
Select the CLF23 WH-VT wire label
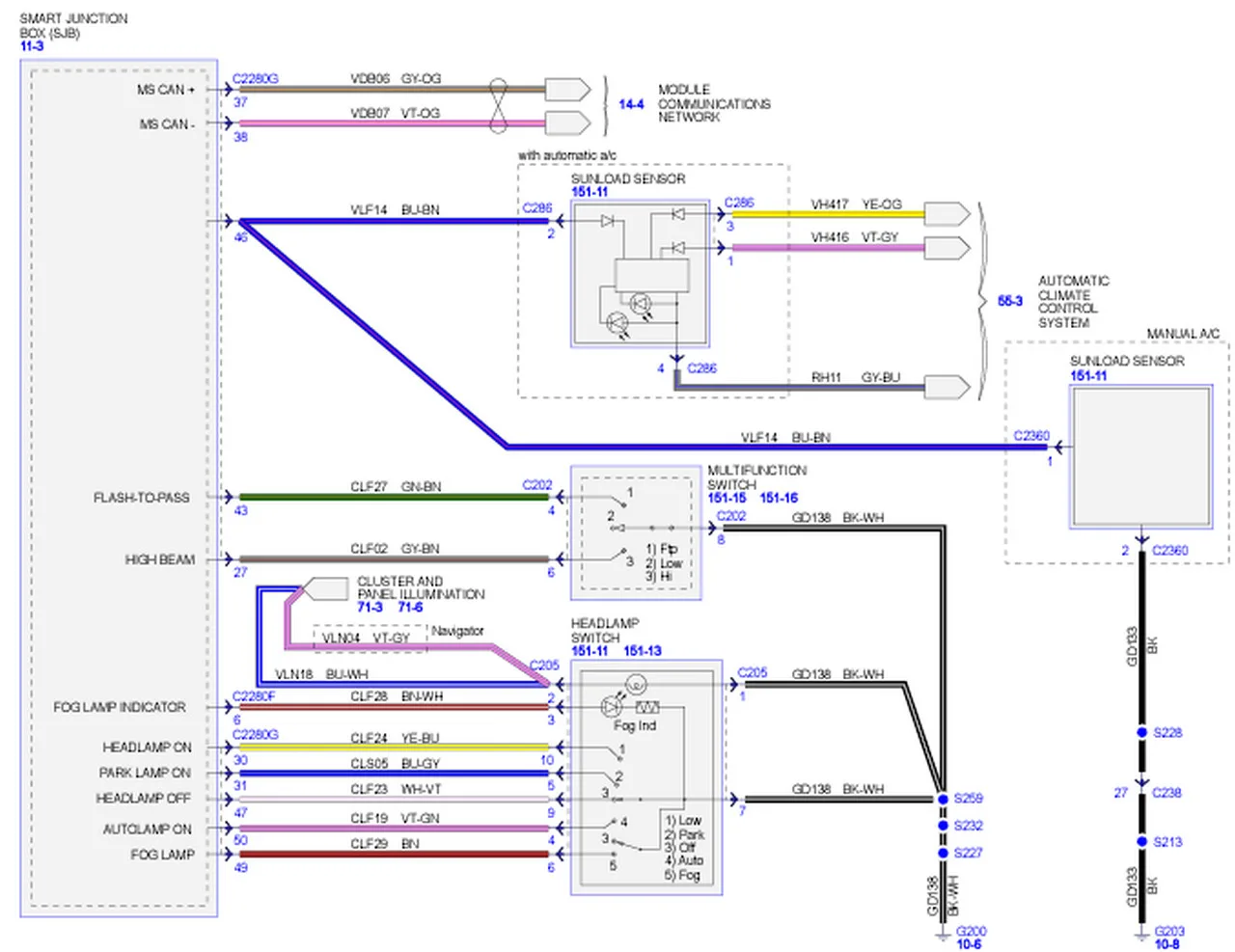(396, 789)
